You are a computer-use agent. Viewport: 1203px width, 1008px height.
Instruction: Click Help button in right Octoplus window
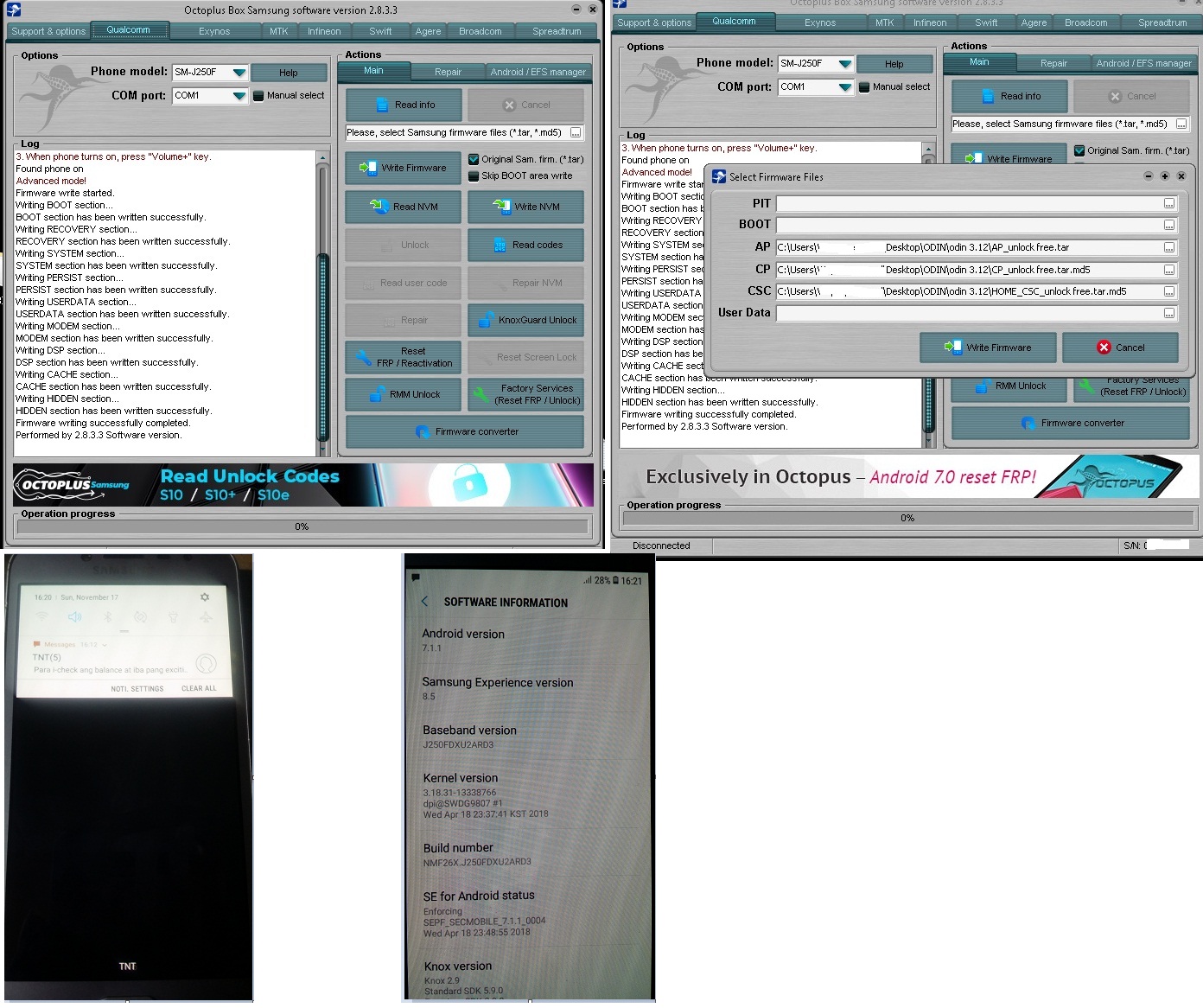click(x=894, y=64)
